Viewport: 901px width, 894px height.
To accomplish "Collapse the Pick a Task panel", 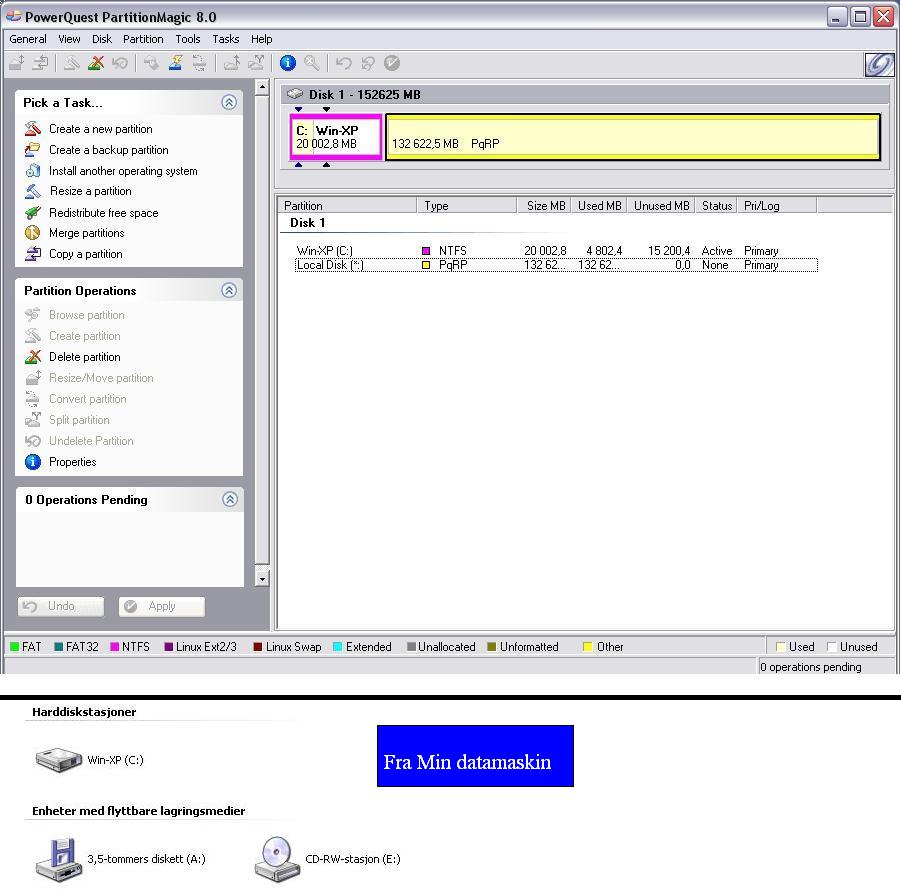I will click(x=229, y=102).
